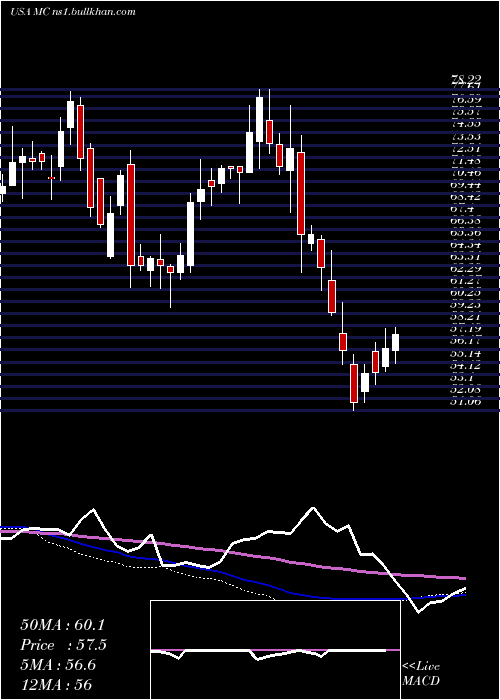The height and width of the screenshot is (700, 500).
Task: Click the 58.21 price axis label
Action: coord(466,317)
